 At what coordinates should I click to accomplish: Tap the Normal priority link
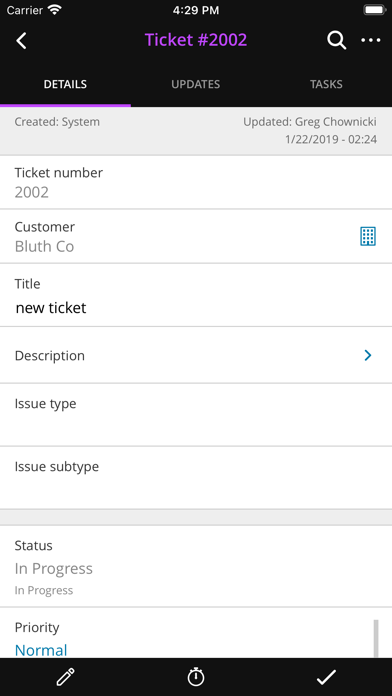click(x=41, y=650)
